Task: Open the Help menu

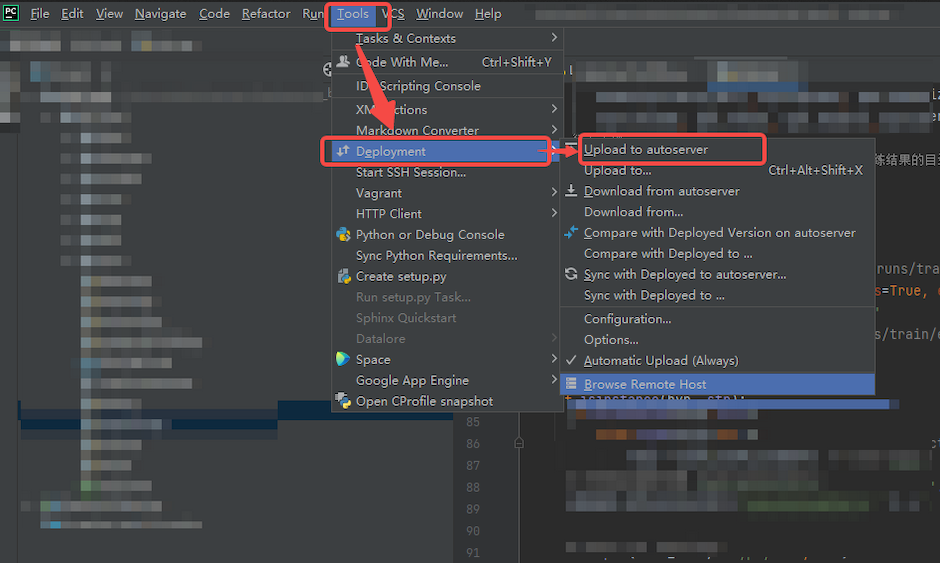Action: [487, 13]
